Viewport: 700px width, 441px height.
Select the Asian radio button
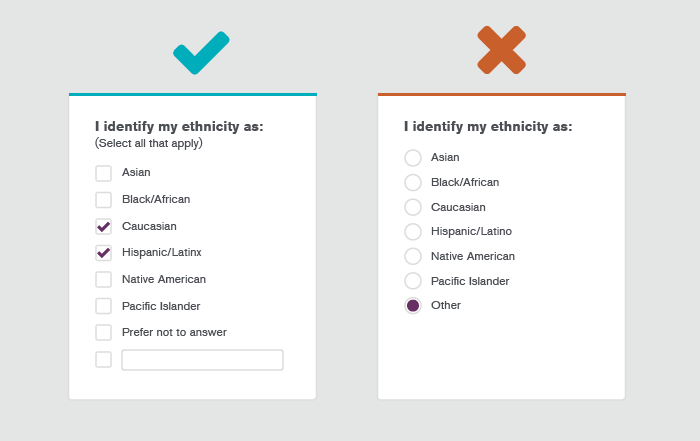point(413,158)
